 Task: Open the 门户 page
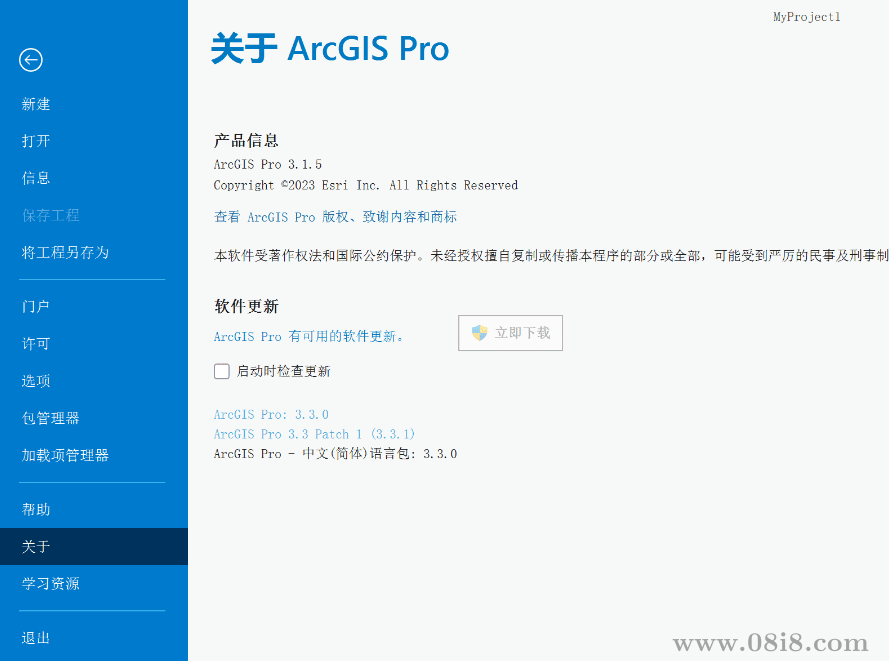click(36, 306)
